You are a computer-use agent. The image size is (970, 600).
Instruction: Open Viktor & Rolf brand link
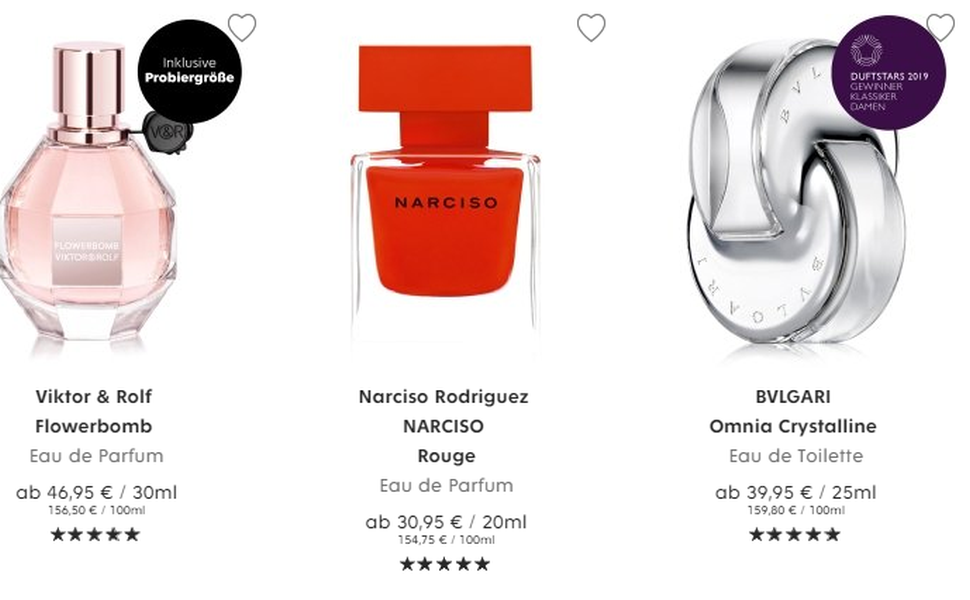(93, 396)
